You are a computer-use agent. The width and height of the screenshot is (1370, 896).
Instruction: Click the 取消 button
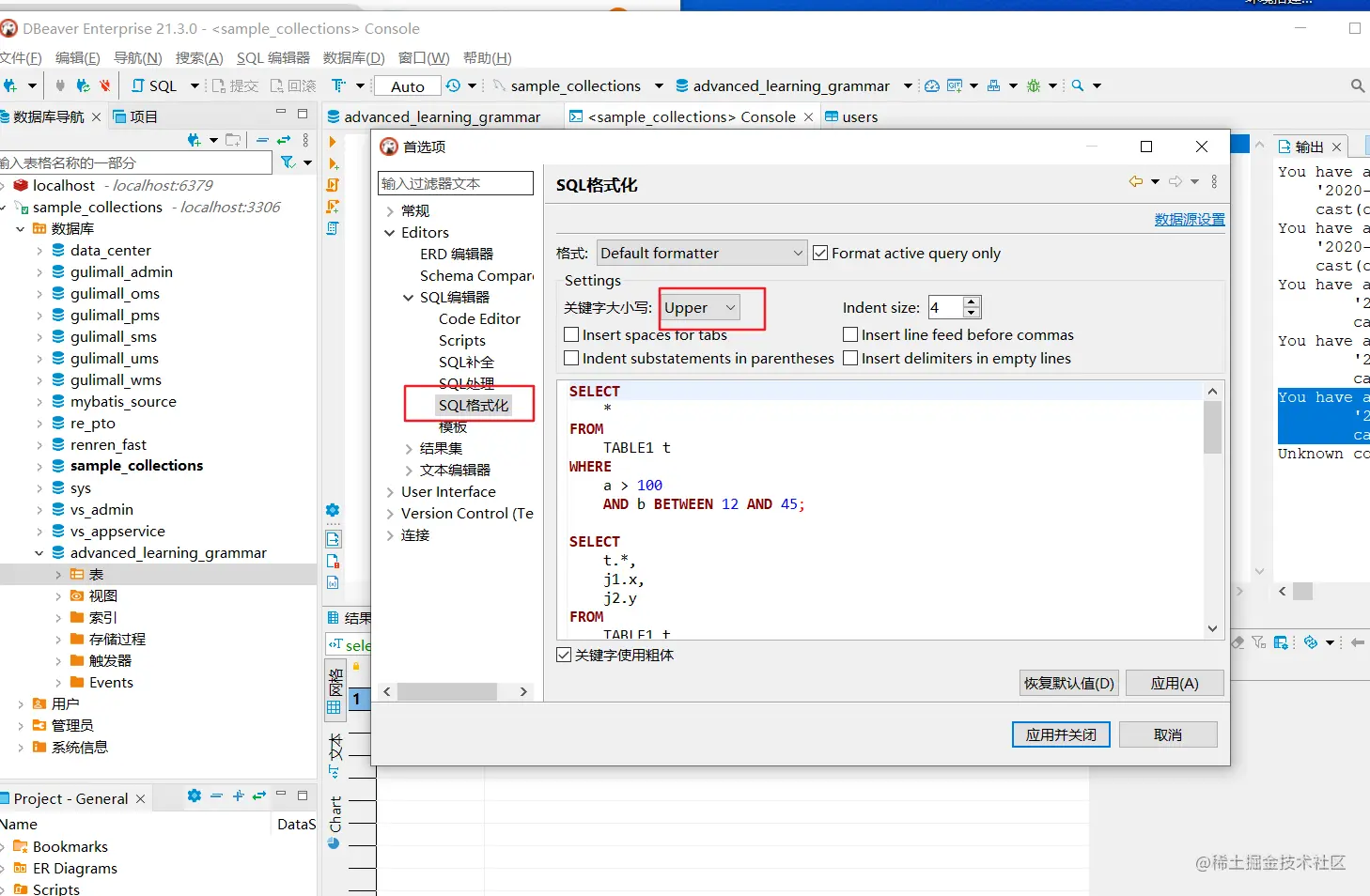click(1168, 734)
